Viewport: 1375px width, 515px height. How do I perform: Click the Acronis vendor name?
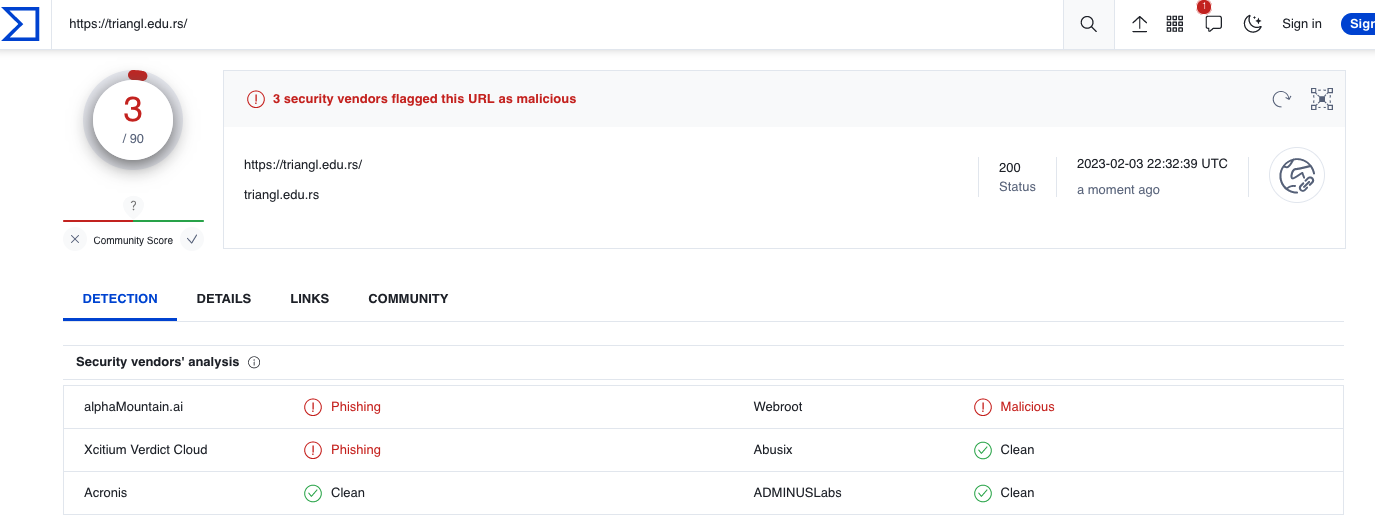click(x=106, y=493)
